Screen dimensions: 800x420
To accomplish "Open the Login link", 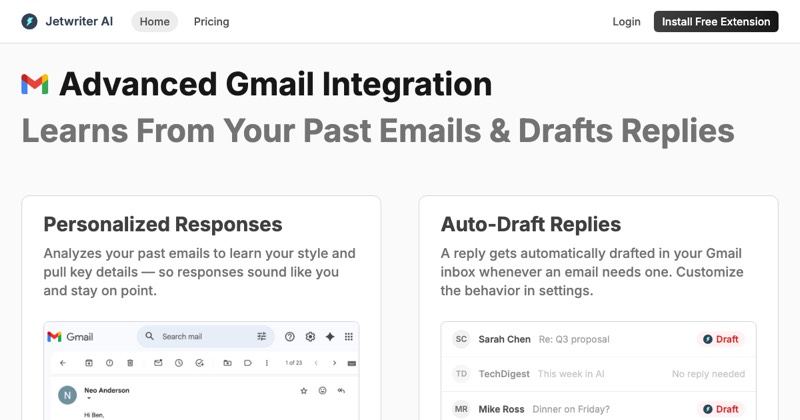I will [x=626, y=21].
